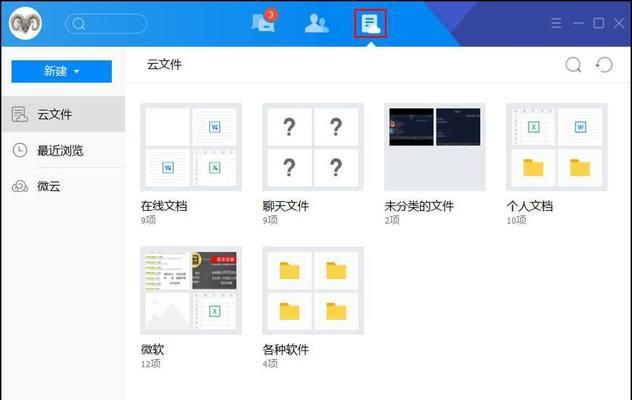The height and width of the screenshot is (400, 632).
Task: Select 微云 in the sidebar
Action: click(x=63, y=186)
